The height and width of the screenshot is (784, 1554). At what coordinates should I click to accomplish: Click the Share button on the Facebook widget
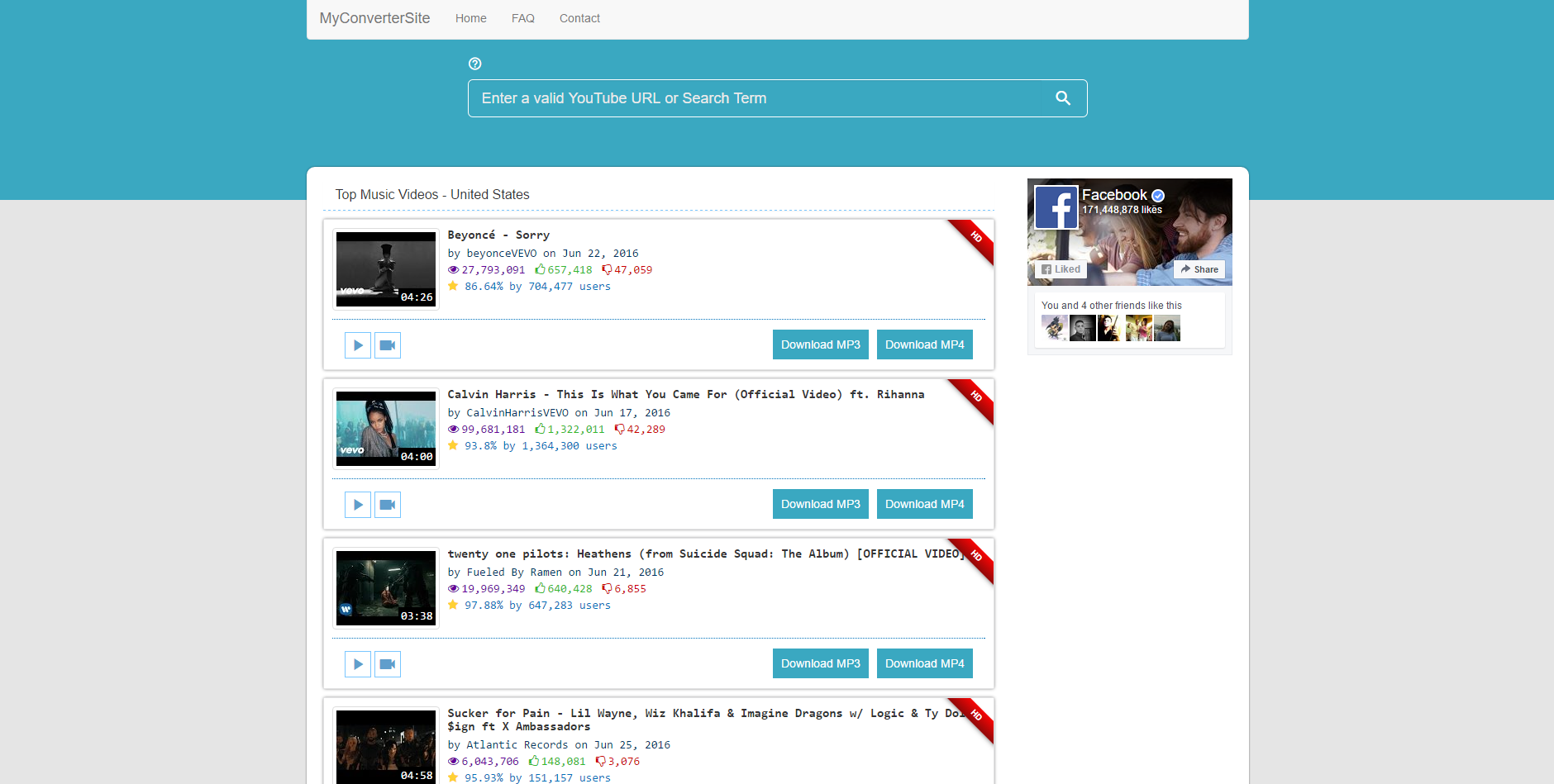(1199, 268)
